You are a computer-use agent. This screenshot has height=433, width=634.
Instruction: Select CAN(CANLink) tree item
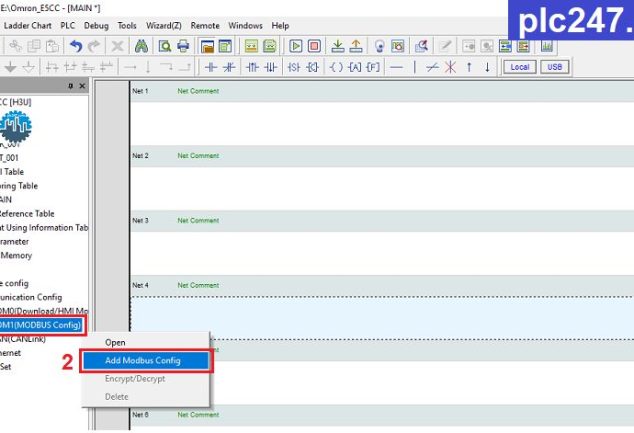click(23, 339)
